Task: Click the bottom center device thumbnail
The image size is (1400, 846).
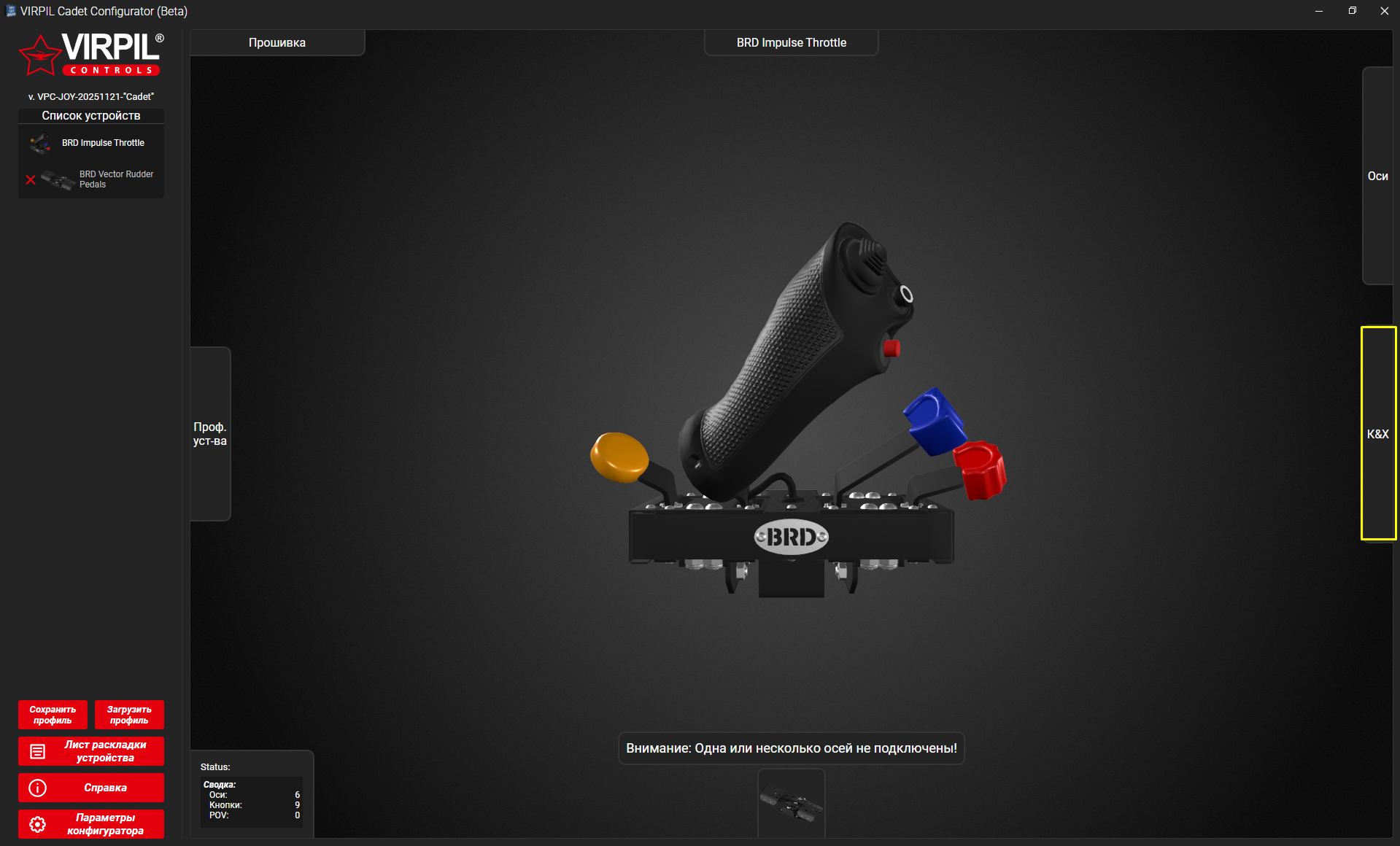Action: [791, 804]
